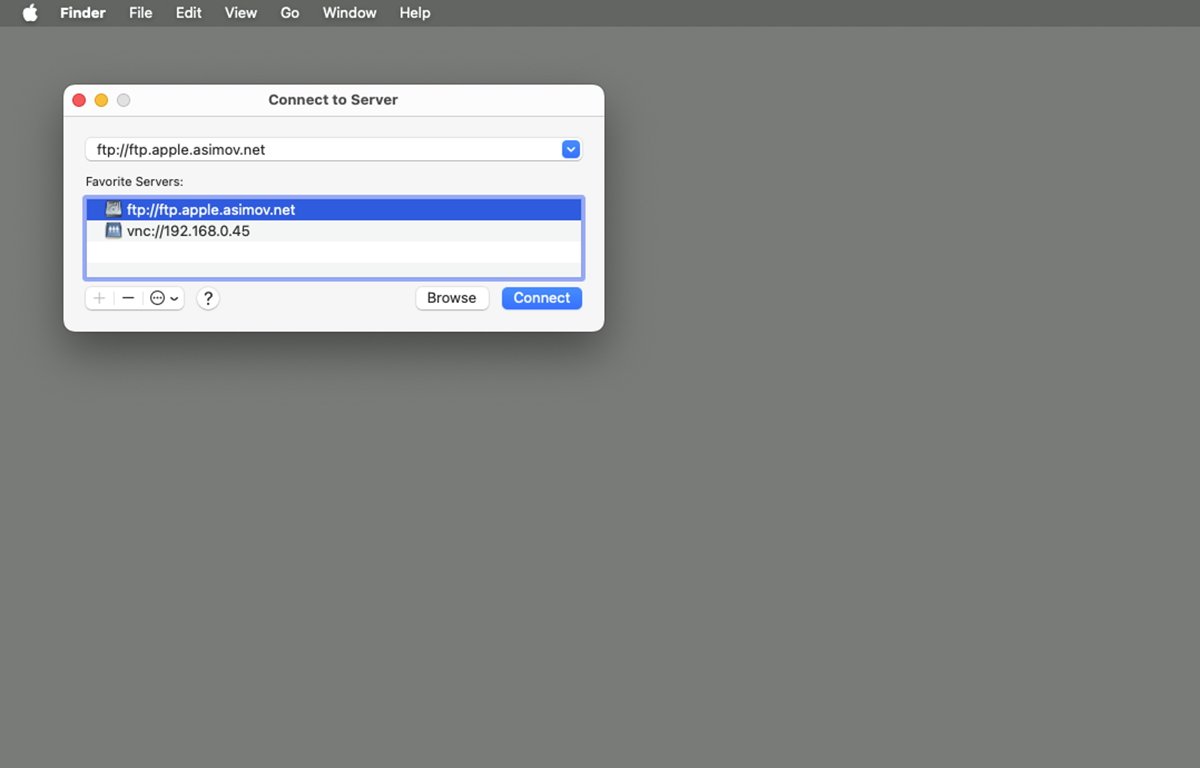Open the options menu below the server list
The height and width of the screenshot is (768, 1200).
point(158,298)
